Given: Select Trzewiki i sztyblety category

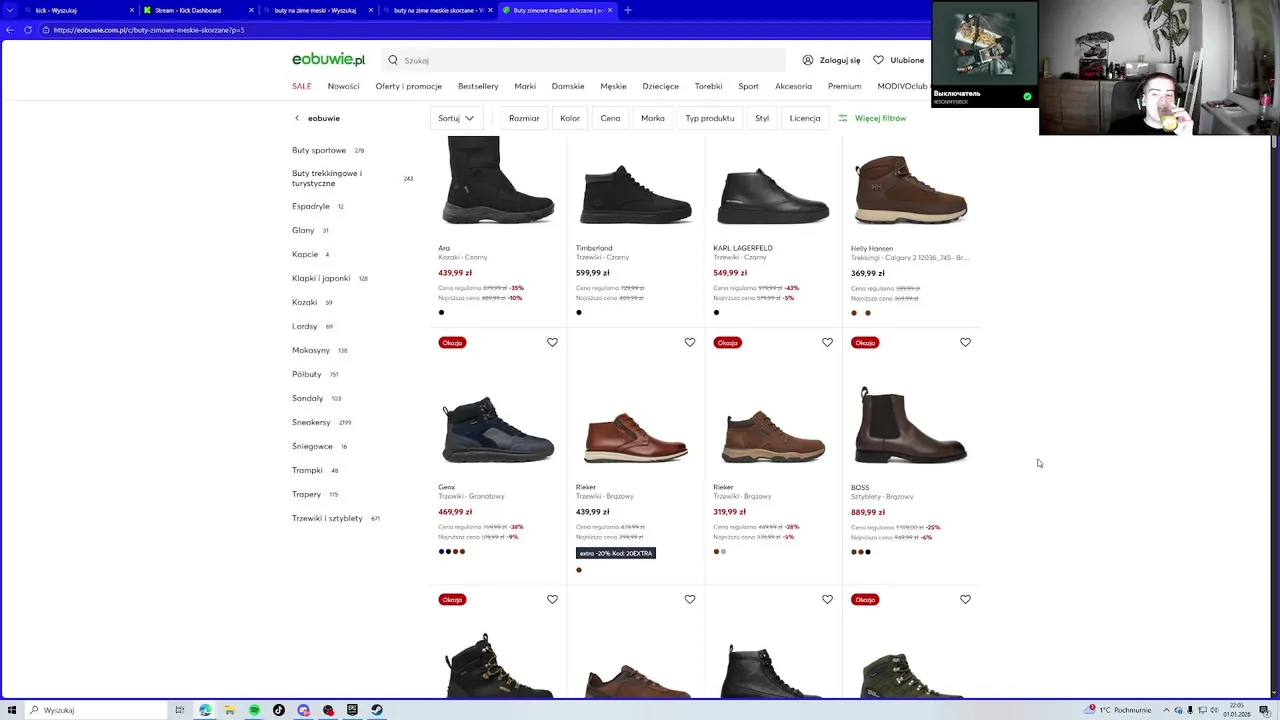Looking at the screenshot, I should point(327,518).
